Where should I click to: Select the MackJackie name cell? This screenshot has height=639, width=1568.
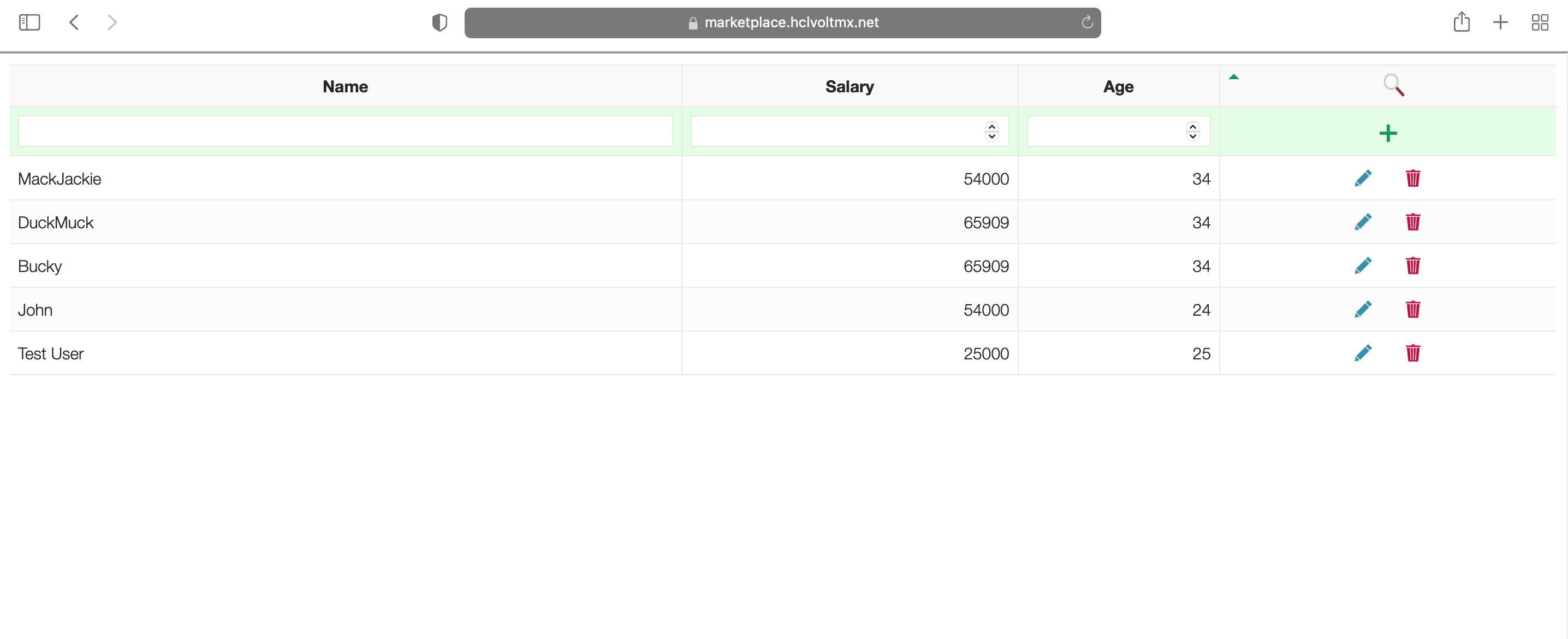[x=345, y=179]
